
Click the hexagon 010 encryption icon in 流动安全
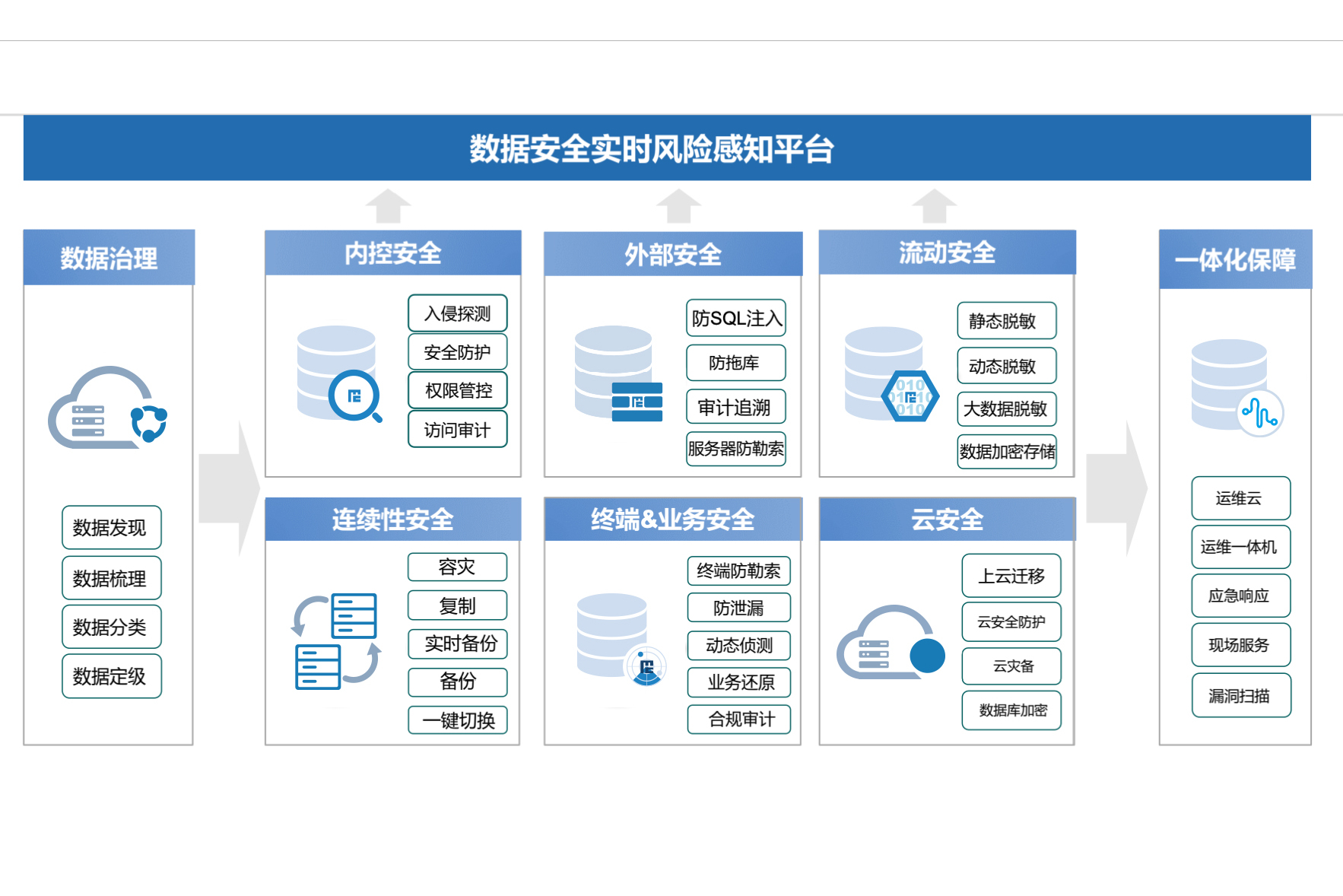[x=910, y=396]
